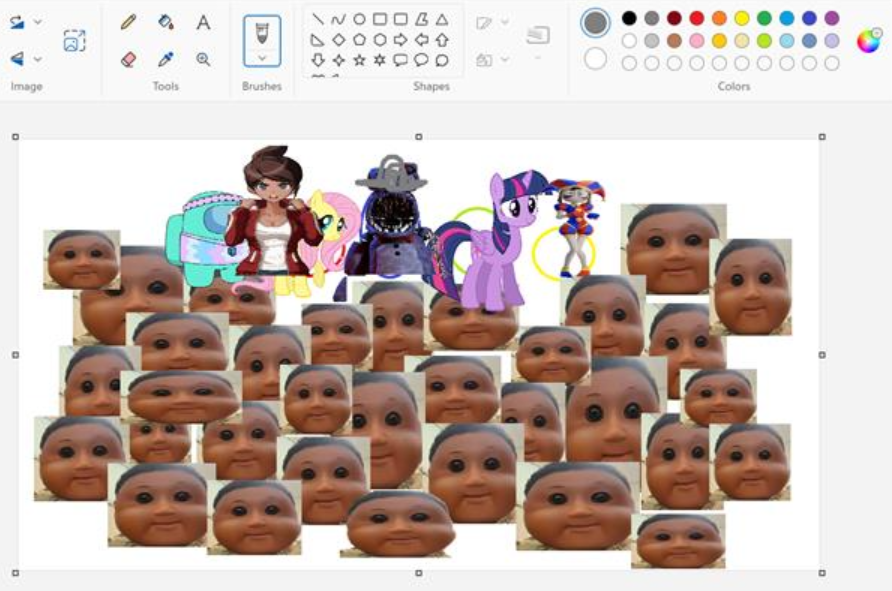Screen dimensions: 892x591
Task: Pick the green color swatch in top row
Action: [x=765, y=18]
